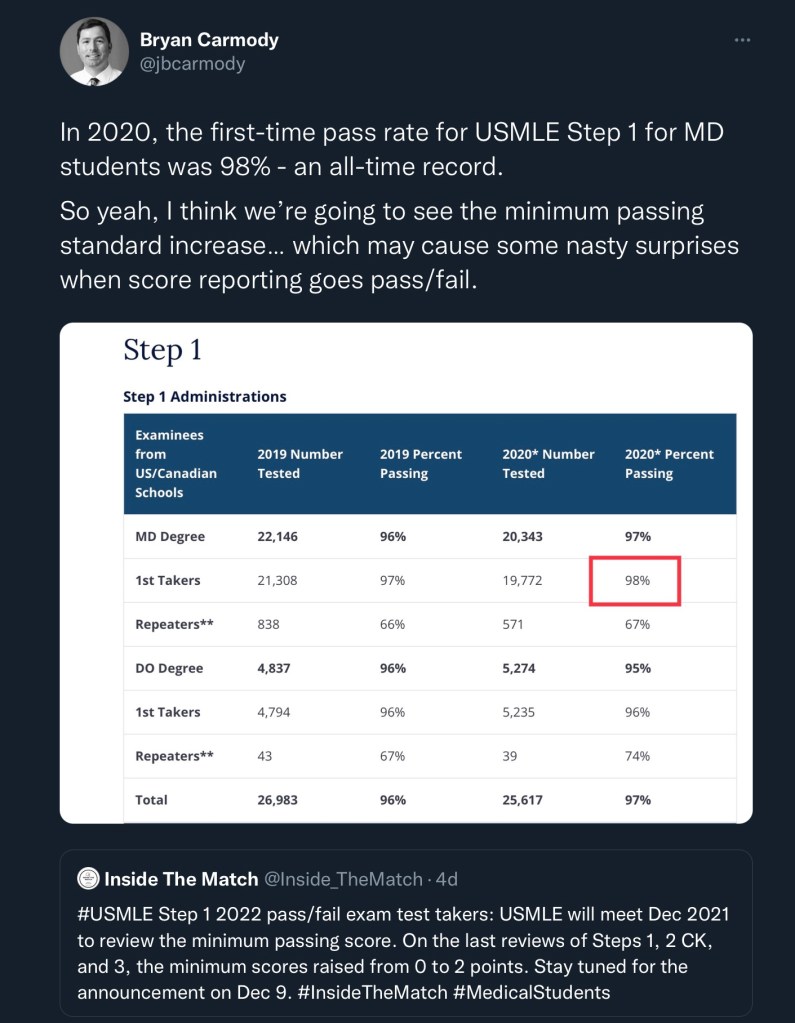Click the "Step 1 Administrations" table title
Screen dimensions: 795x1023
[204, 397]
